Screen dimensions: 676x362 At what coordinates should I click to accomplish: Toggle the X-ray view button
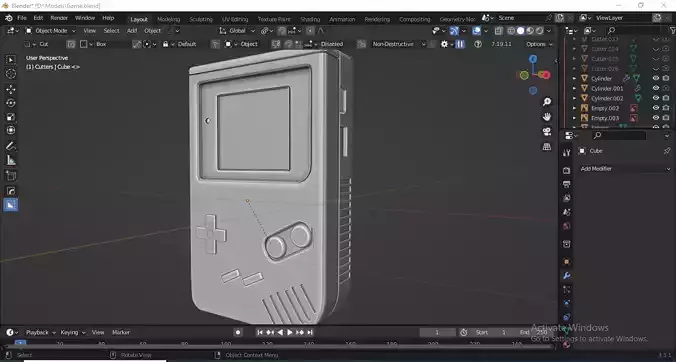[498, 31]
